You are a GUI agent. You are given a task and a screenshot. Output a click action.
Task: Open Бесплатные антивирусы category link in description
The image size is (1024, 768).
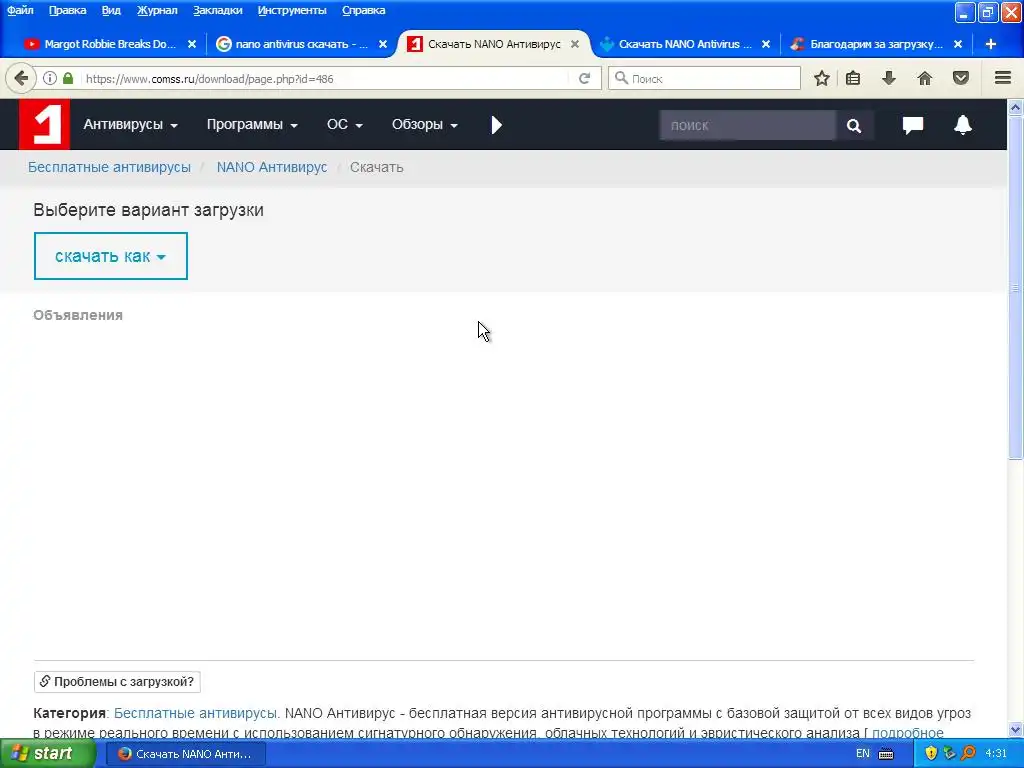[x=197, y=713]
